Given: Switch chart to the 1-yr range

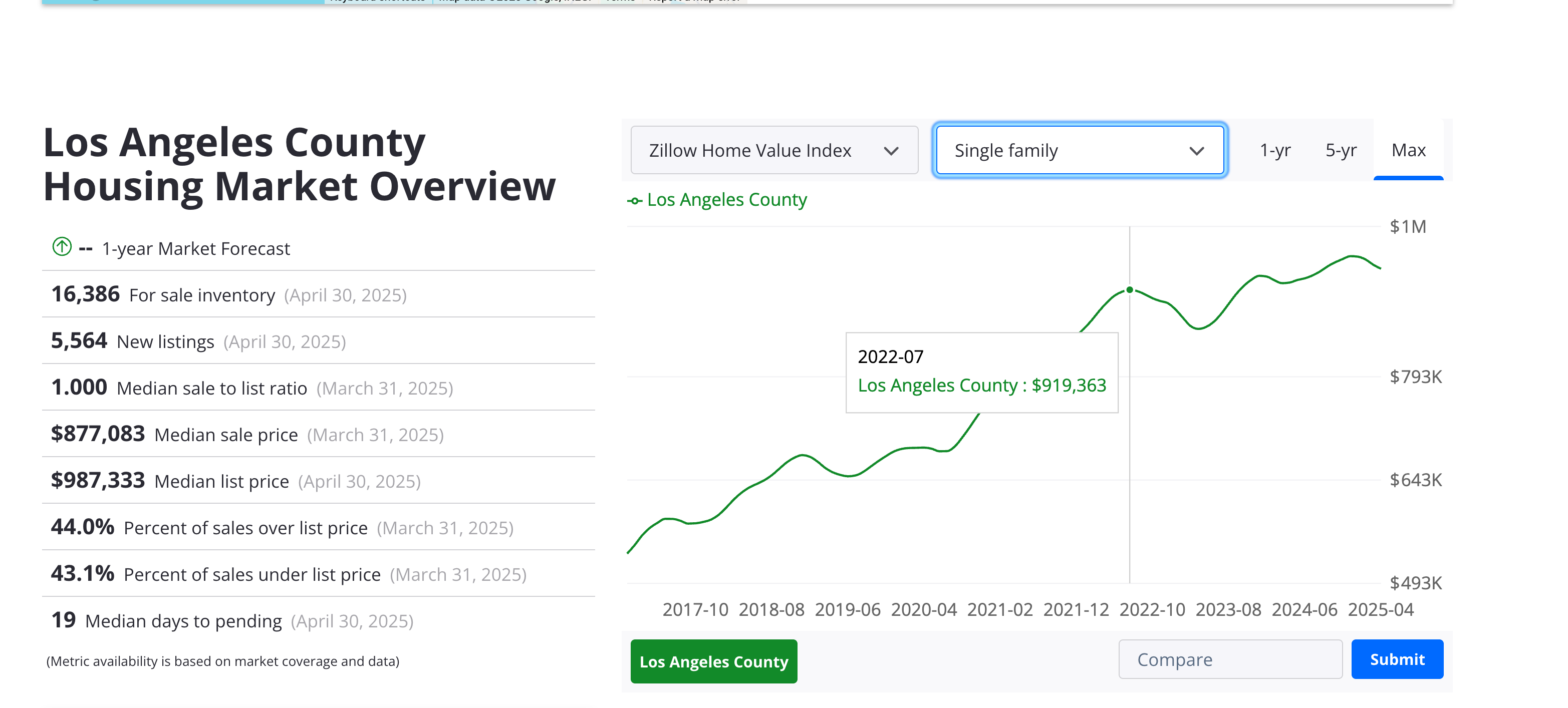Looking at the screenshot, I should [x=1274, y=150].
